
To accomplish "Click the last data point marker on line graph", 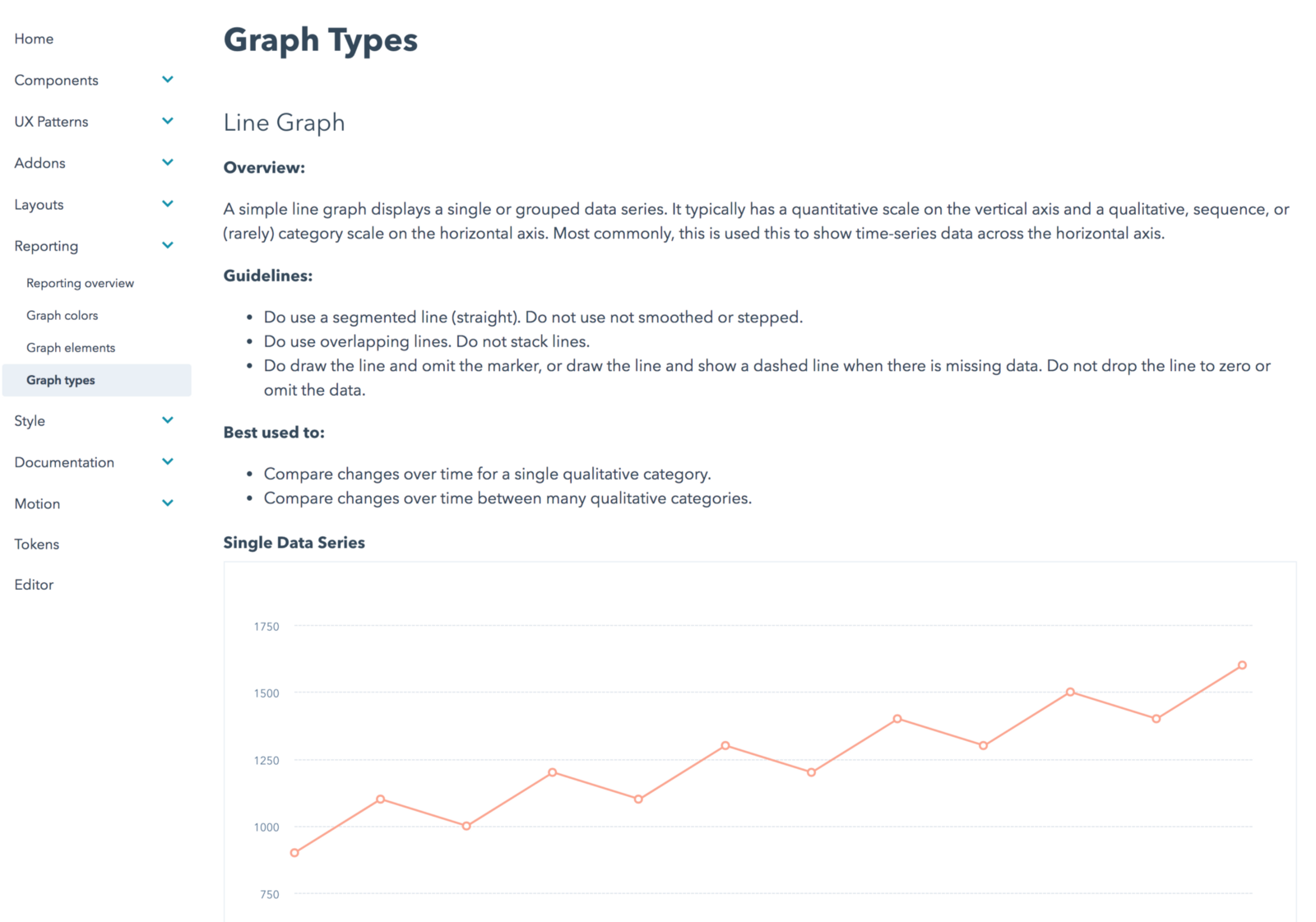I will [1242, 665].
